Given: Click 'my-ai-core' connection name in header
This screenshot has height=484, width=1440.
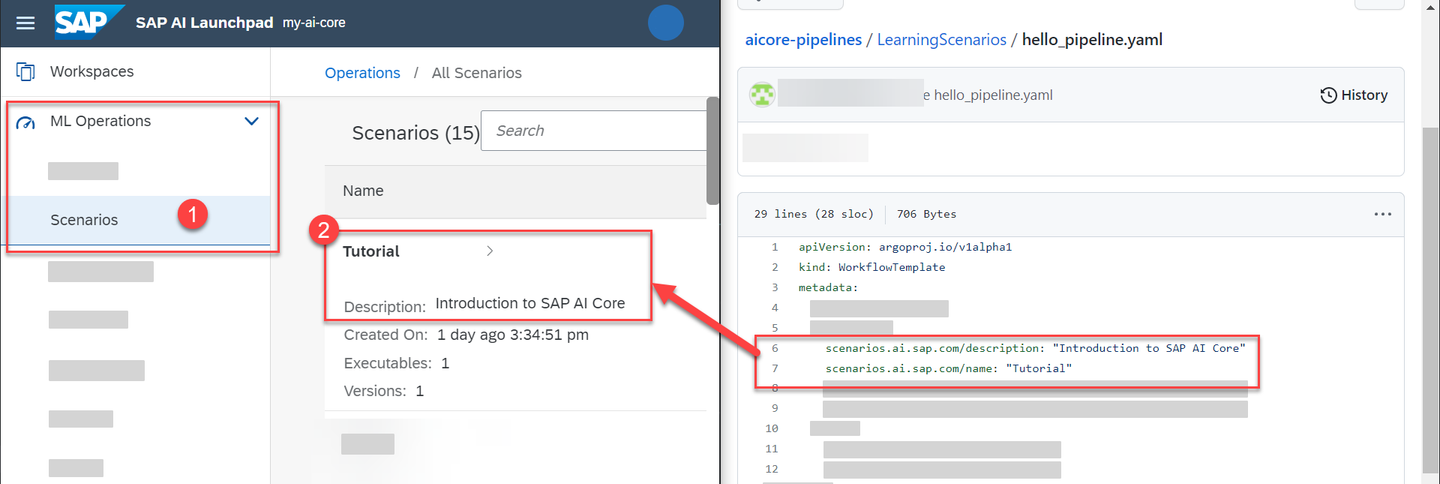Looking at the screenshot, I should coord(314,22).
